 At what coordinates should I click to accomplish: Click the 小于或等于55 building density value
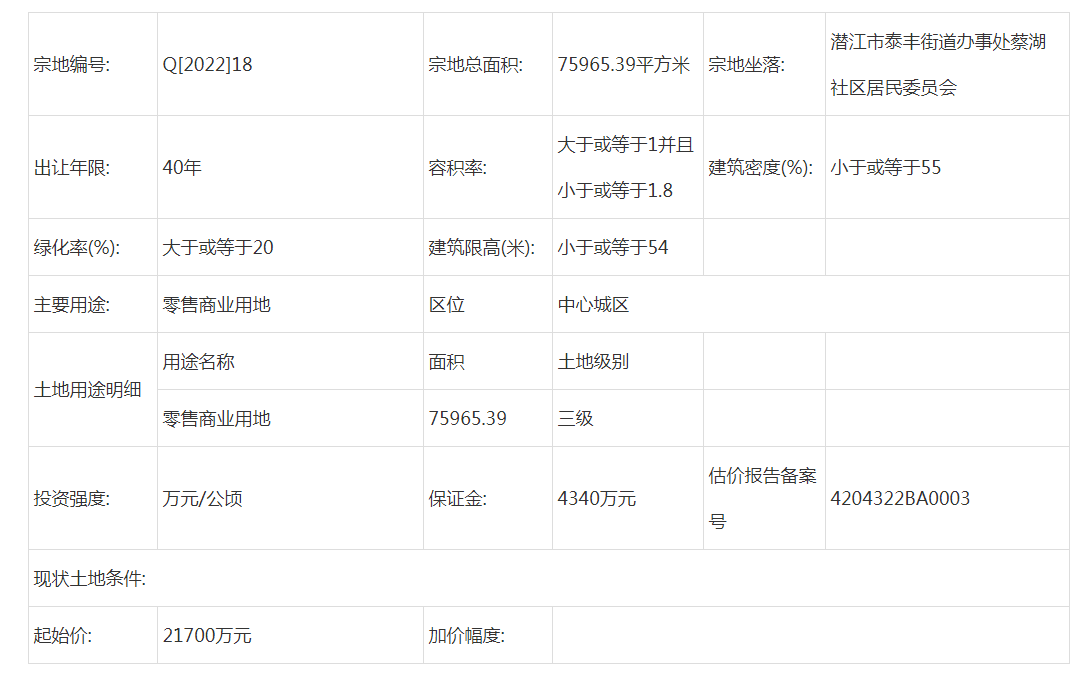coord(885,168)
